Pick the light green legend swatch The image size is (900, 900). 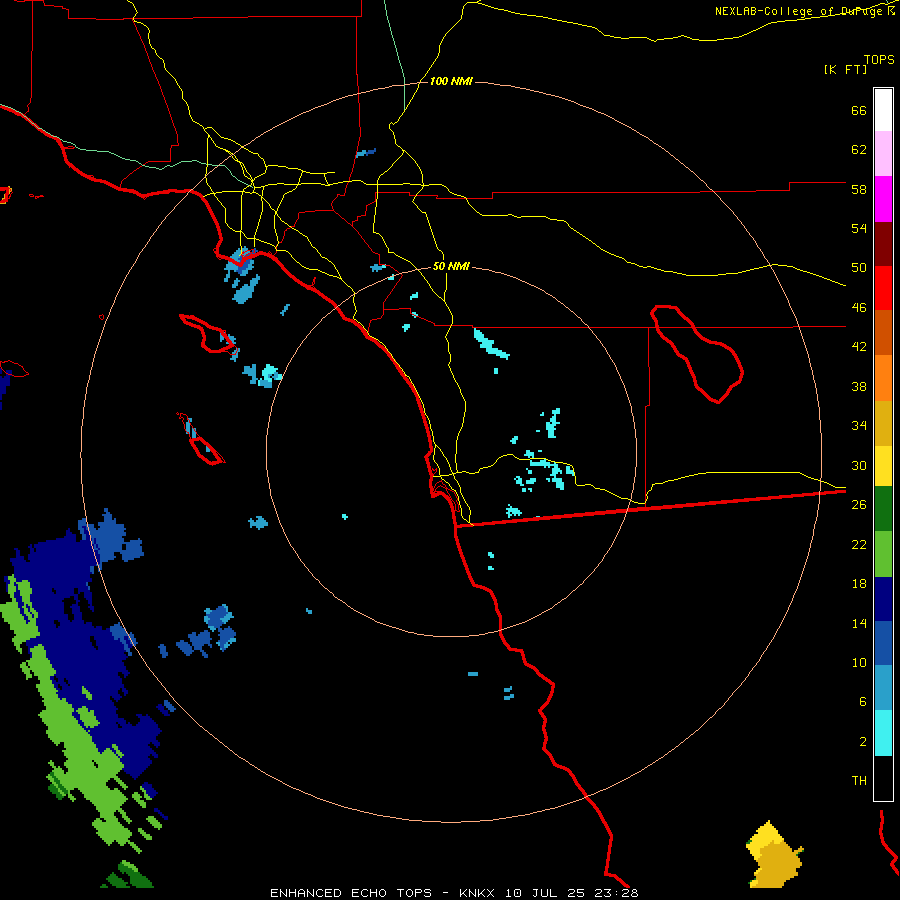(883, 554)
